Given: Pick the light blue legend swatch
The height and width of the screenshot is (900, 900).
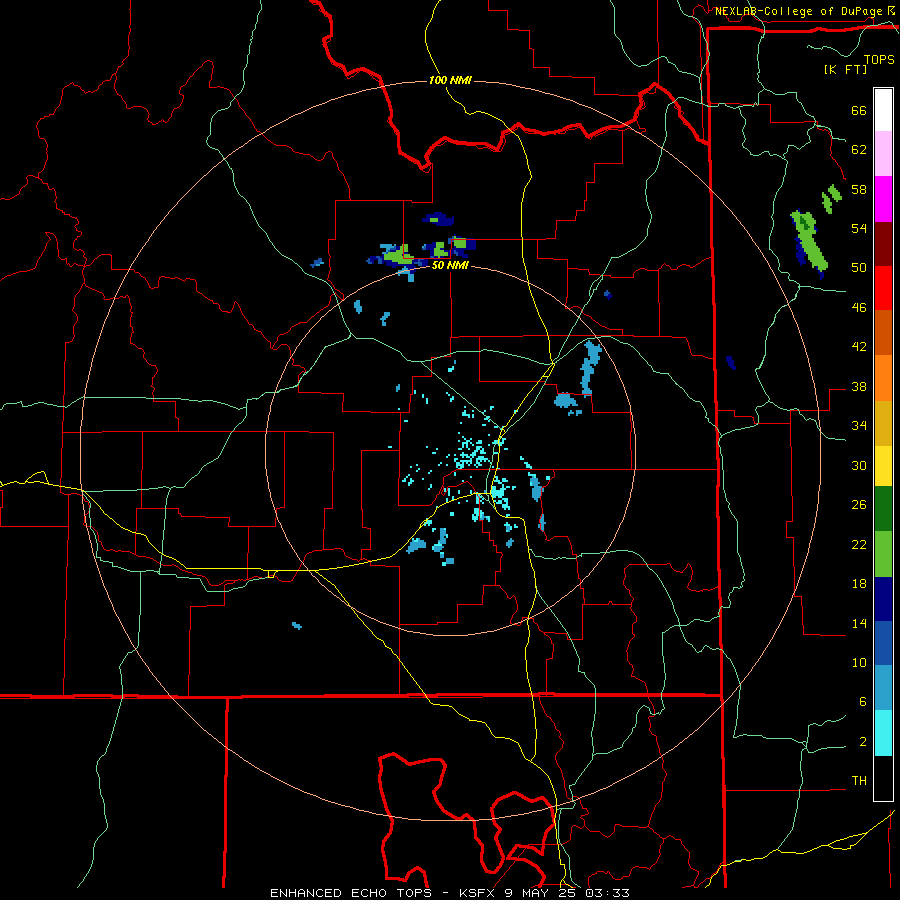Looking at the screenshot, I should (883, 688).
